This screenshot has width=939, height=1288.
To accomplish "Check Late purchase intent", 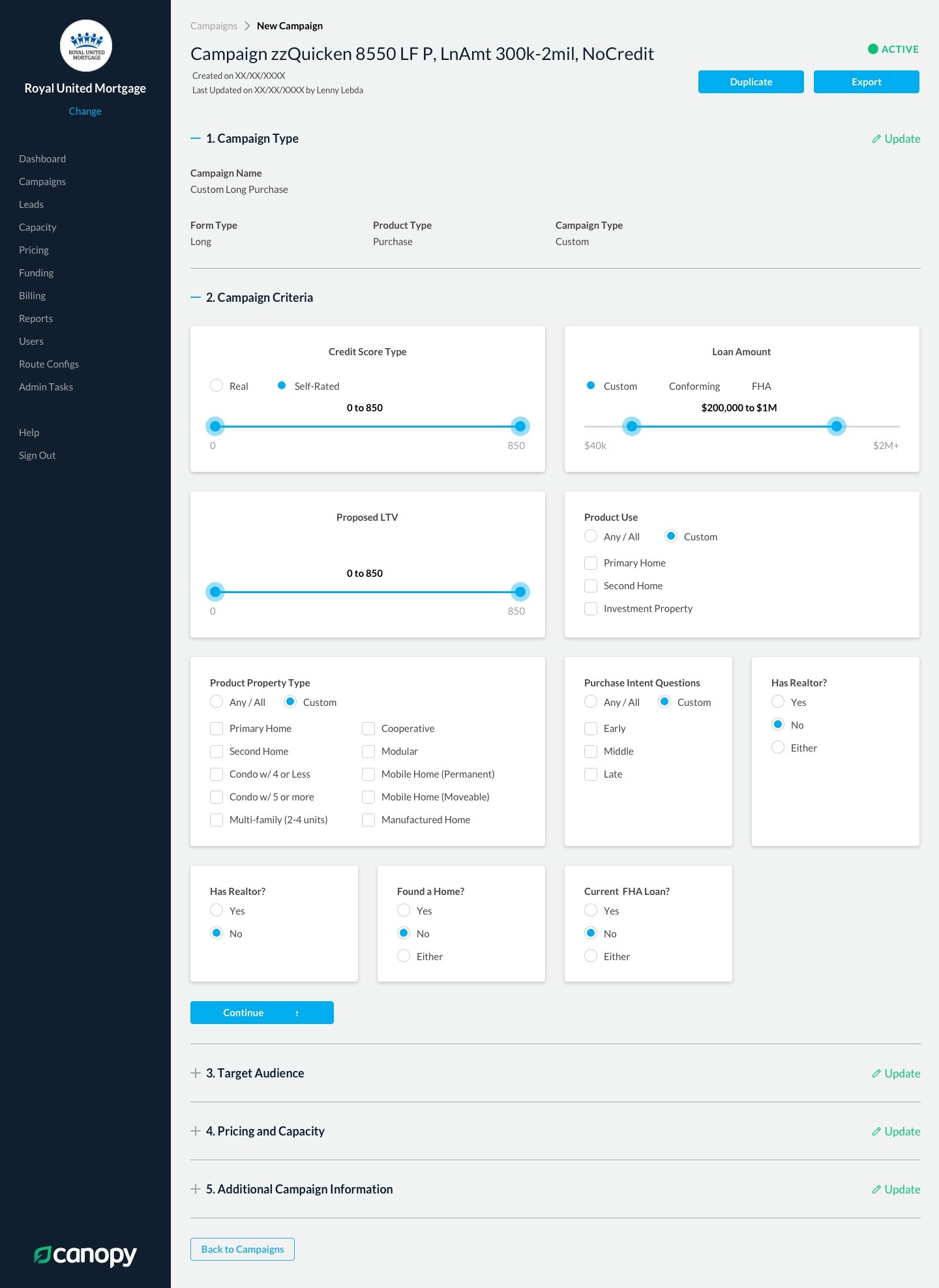I will (x=591, y=774).
